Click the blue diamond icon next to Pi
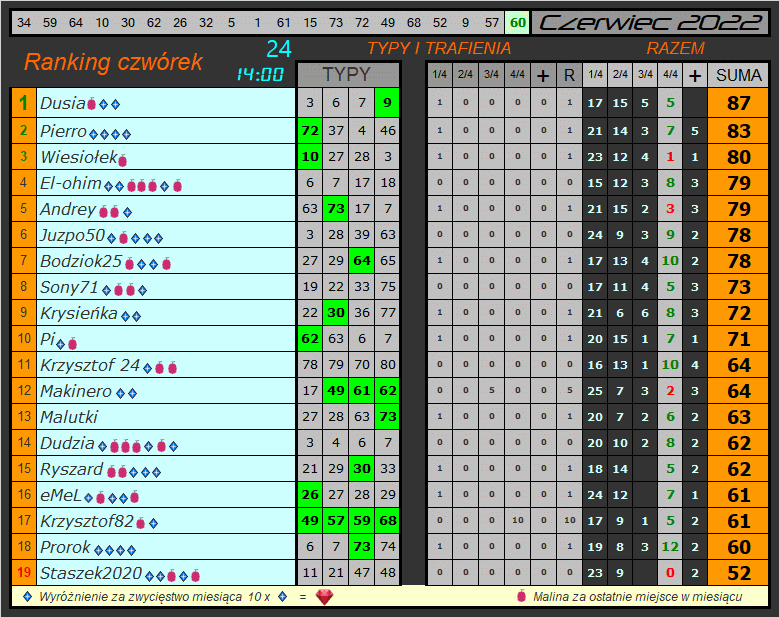Screen dimensions: 779x617 61,343
